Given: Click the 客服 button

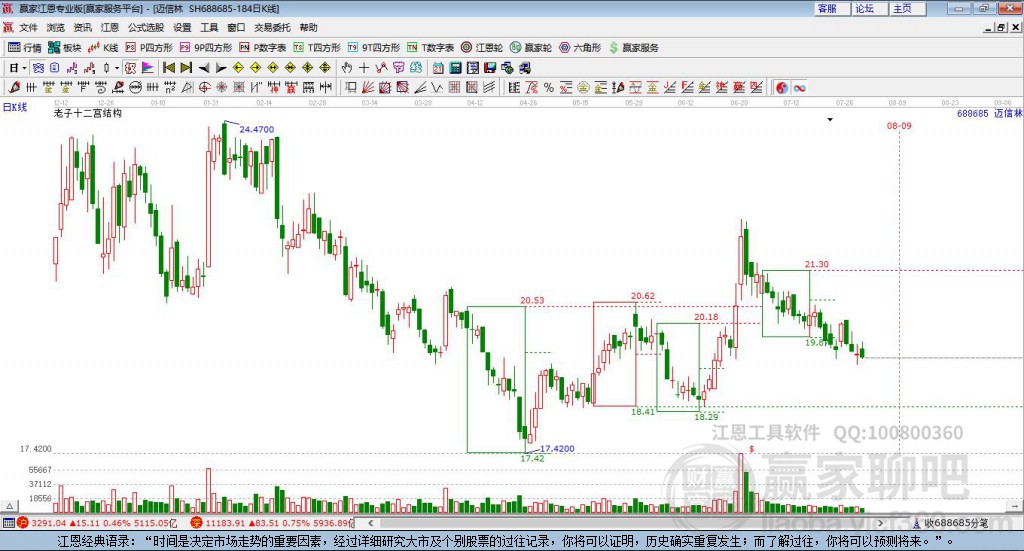Looking at the screenshot, I should pyautogui.click(x=832, y=8).
